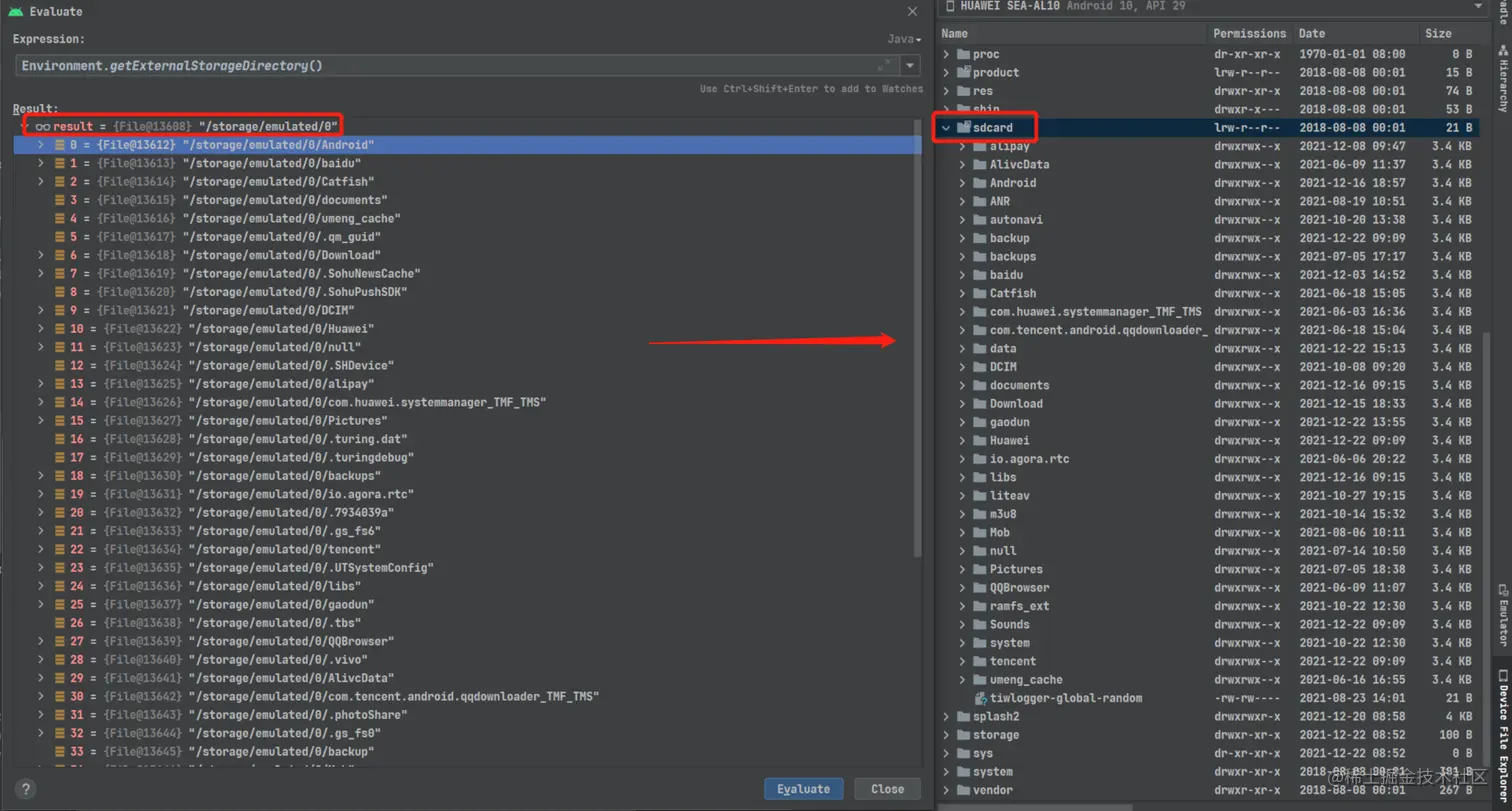Click the watch icon beside result root

pyautogui.click(x=42, y=127)
